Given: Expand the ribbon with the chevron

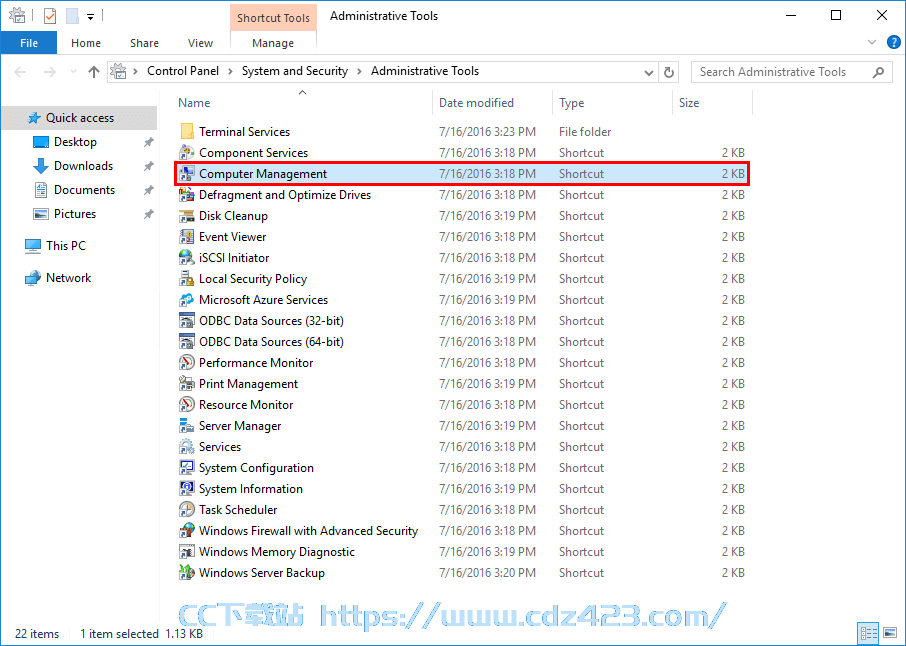Looking at the screenshot, I should pyautogui.click(x=872, y=42).
